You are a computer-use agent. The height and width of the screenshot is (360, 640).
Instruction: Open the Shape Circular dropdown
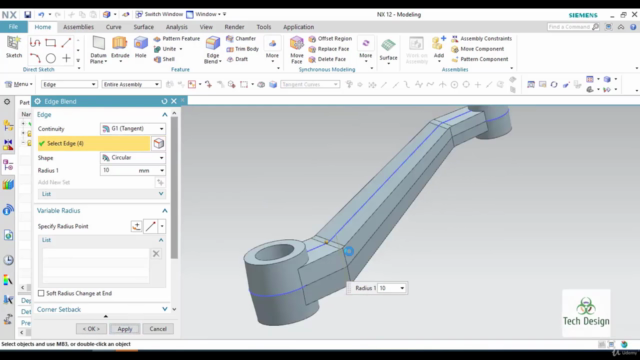(133, 158)
